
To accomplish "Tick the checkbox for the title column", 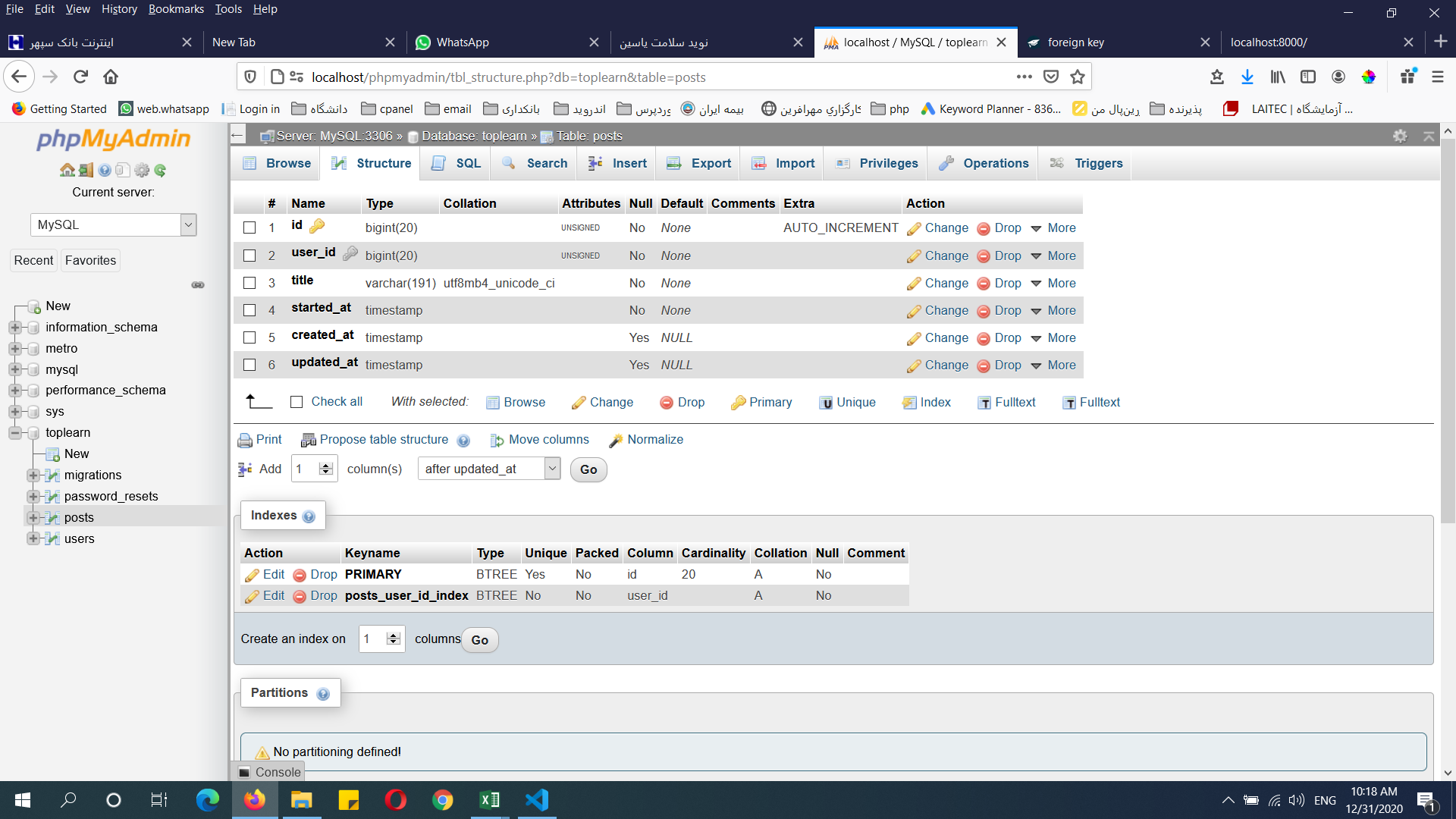I will 249,283.
